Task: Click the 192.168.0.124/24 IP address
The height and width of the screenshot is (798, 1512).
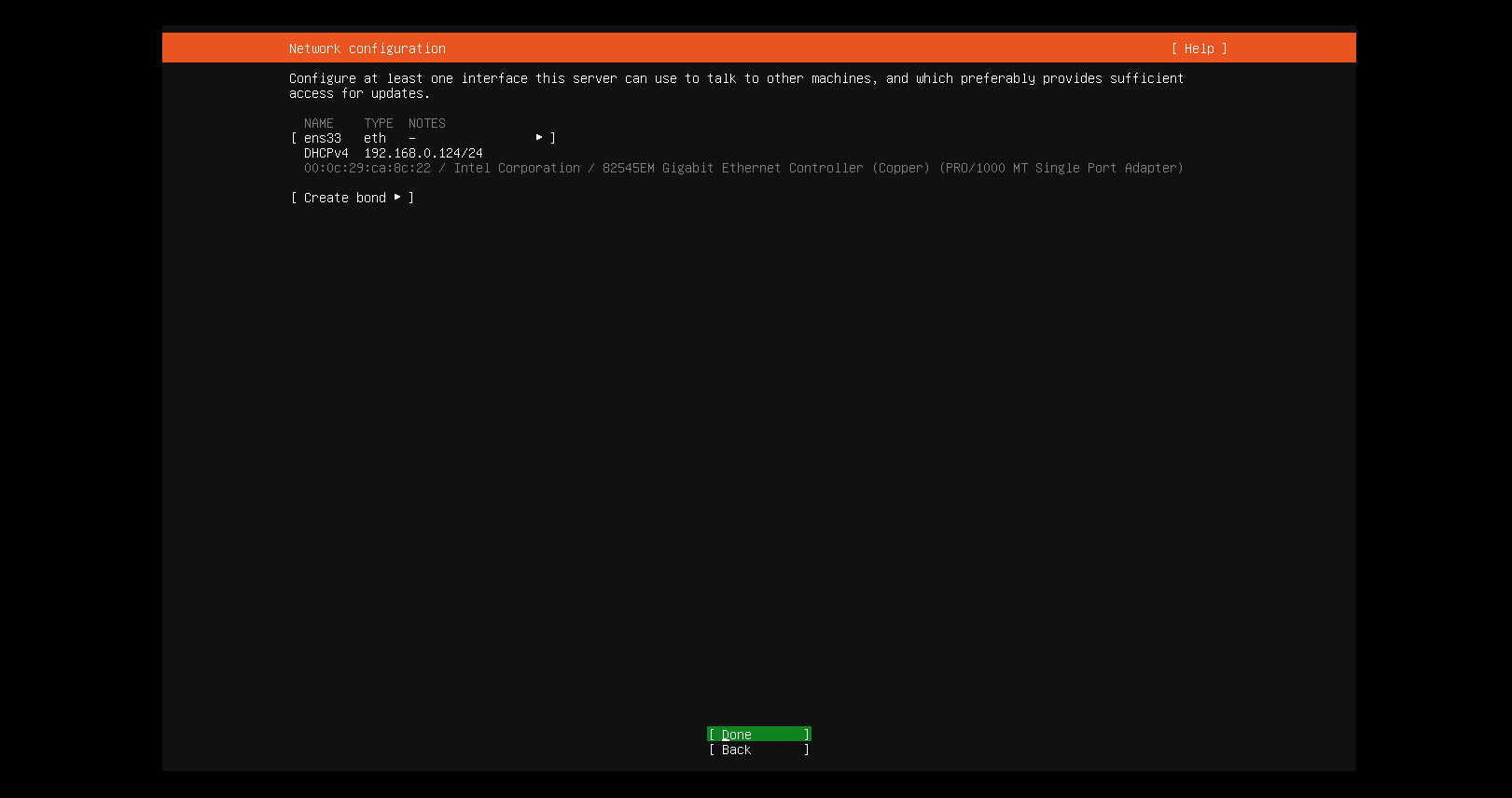Action: [x=423, y=153]
